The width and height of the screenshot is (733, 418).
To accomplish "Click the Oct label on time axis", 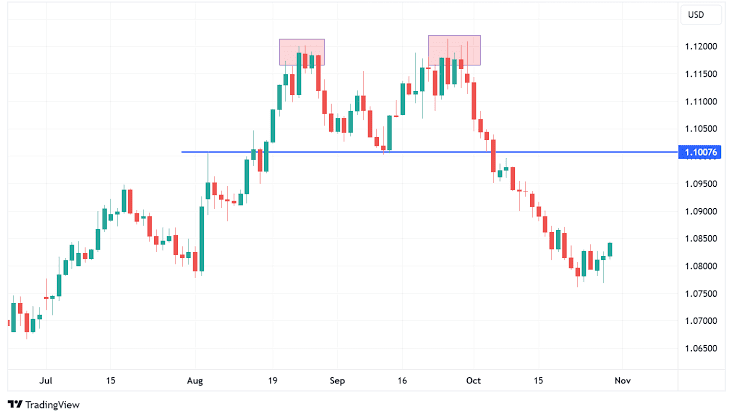I will pos(474,381).
